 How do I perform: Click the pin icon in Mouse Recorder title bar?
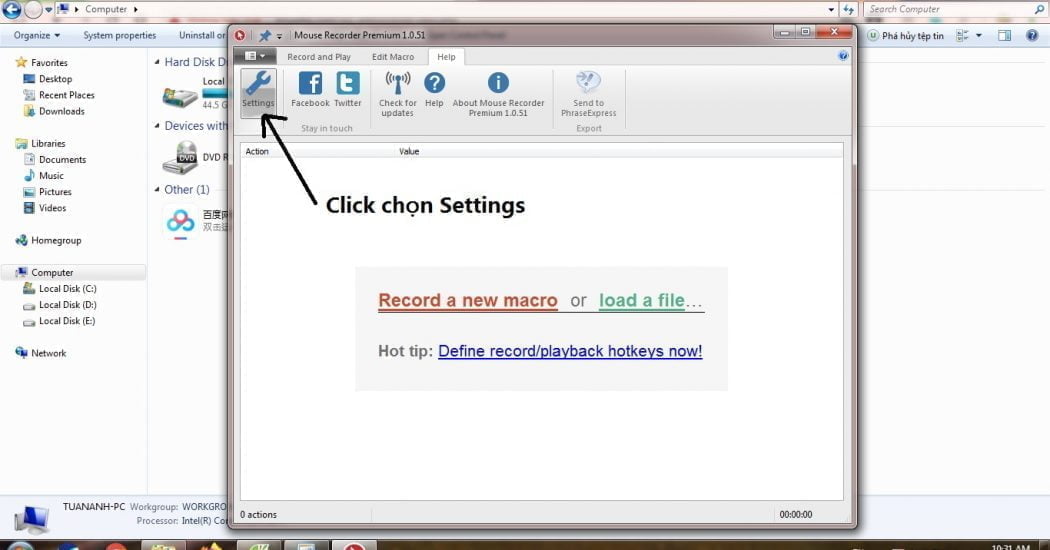(x=265, y=35)
